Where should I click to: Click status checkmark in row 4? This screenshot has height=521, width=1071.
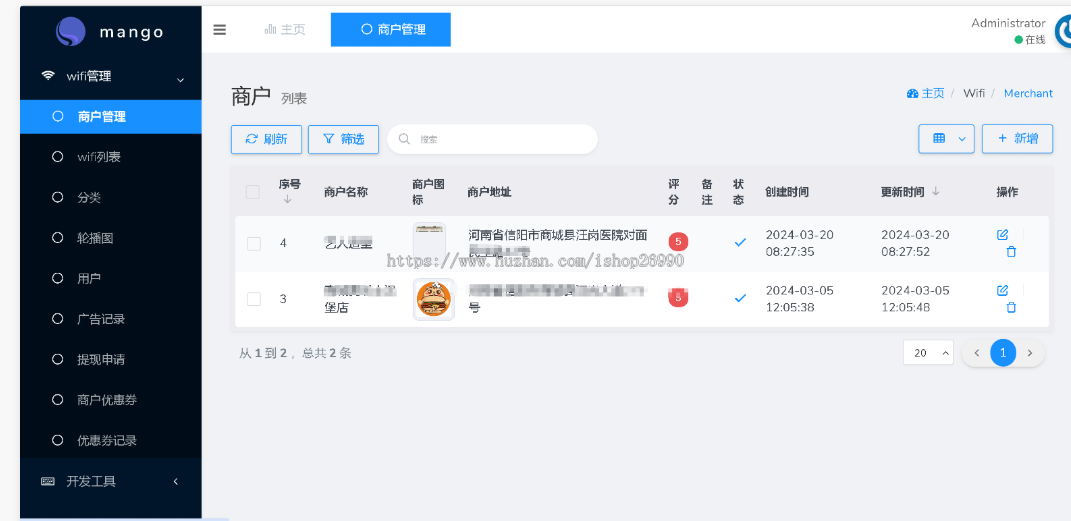740,242
